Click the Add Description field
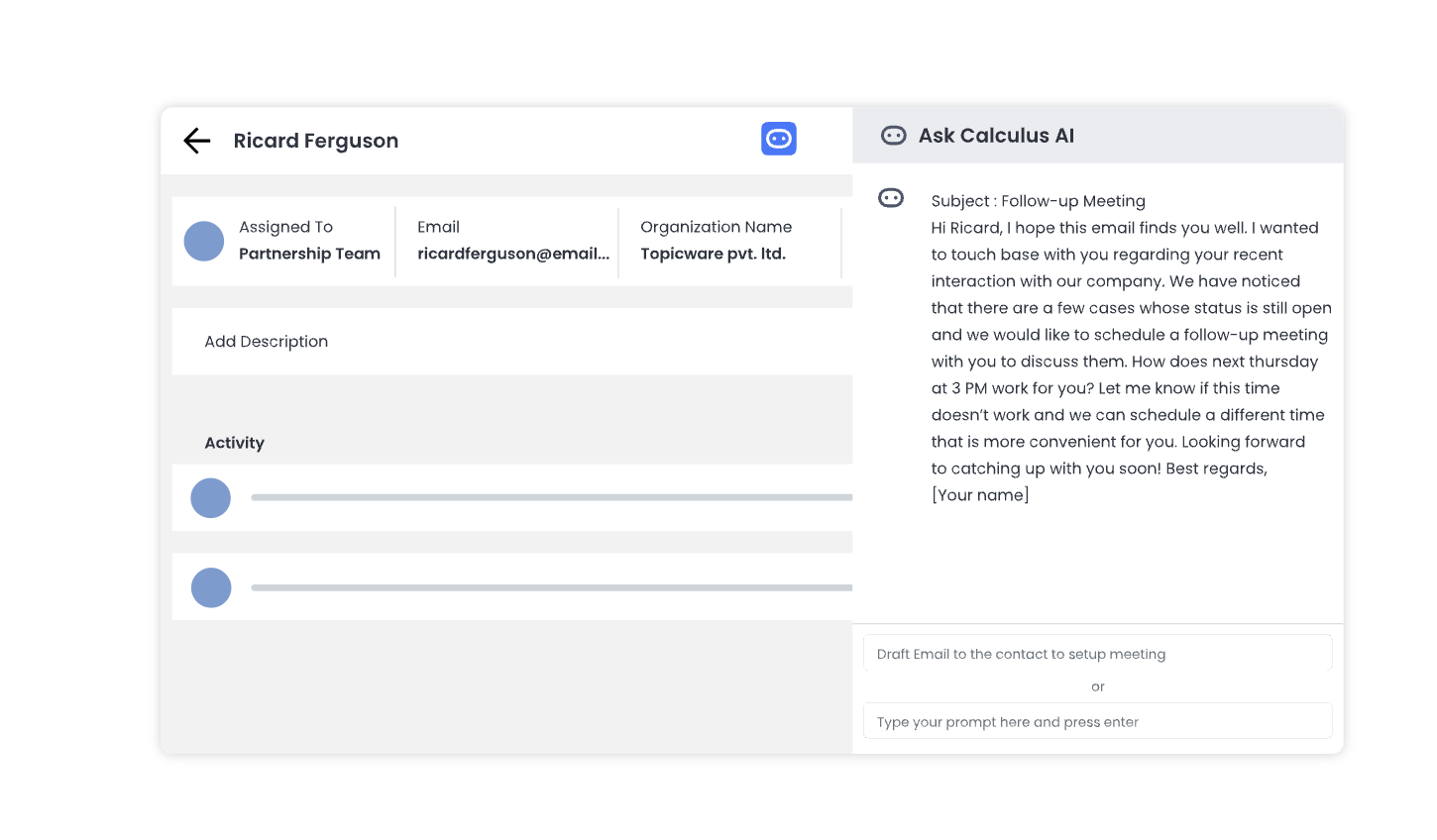Viewport: 1437px width, 840px height. 512,342
